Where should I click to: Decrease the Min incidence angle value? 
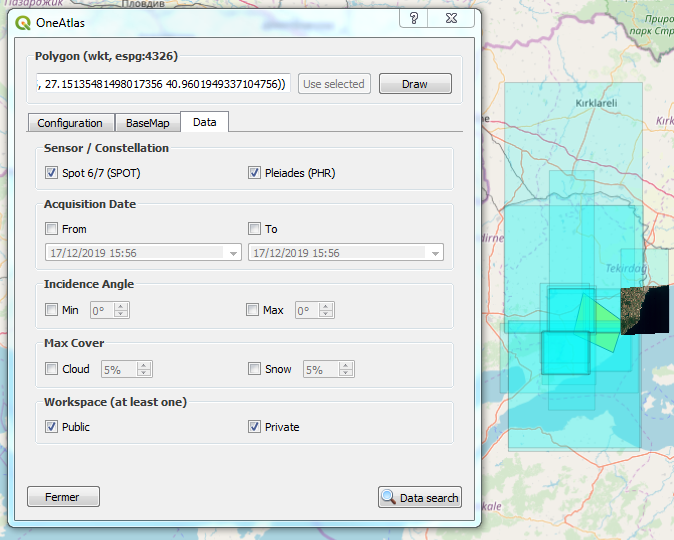121,313
